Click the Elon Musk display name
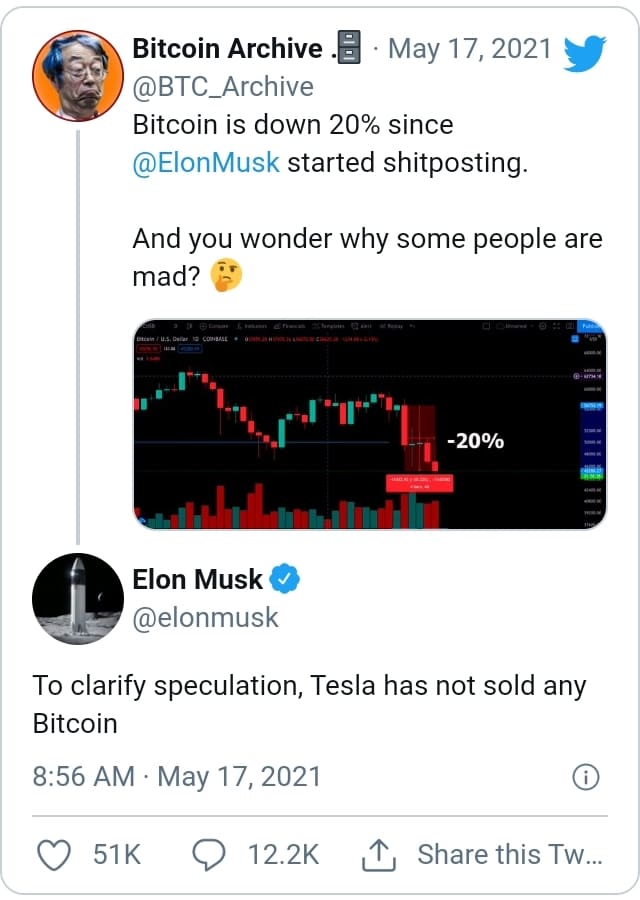 tap(197, 579)
